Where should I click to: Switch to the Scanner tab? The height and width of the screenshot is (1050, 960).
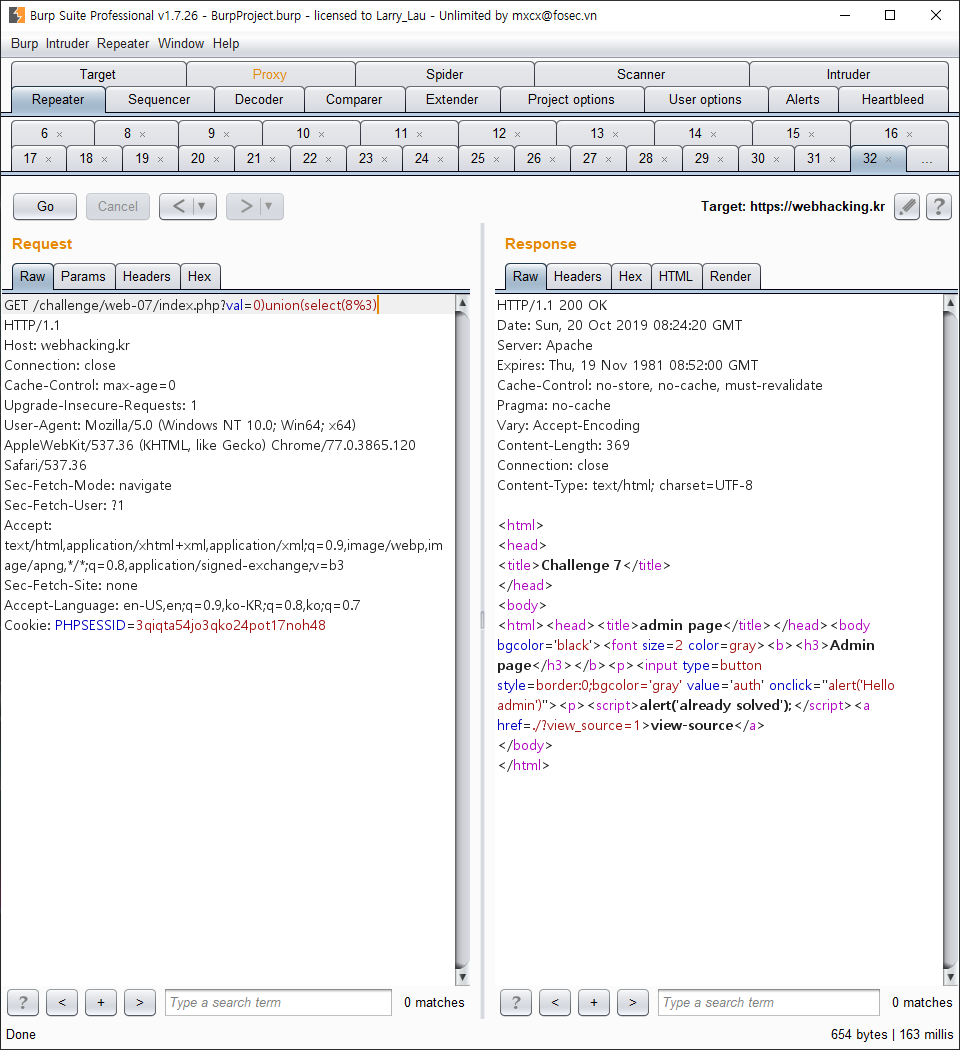pyautogui.click(x=641, y=74)
